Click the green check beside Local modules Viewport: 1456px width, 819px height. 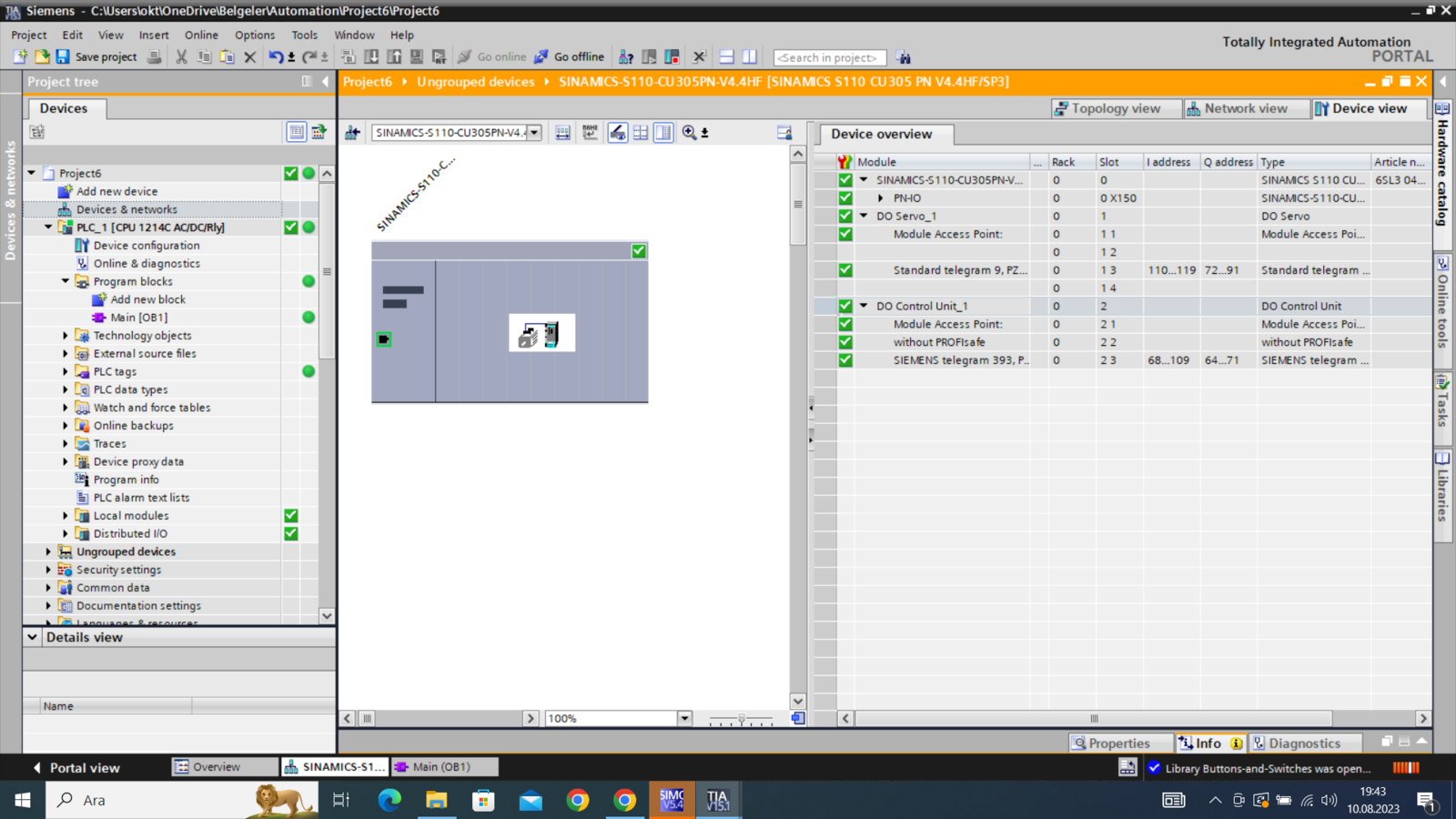coord(291,516)
